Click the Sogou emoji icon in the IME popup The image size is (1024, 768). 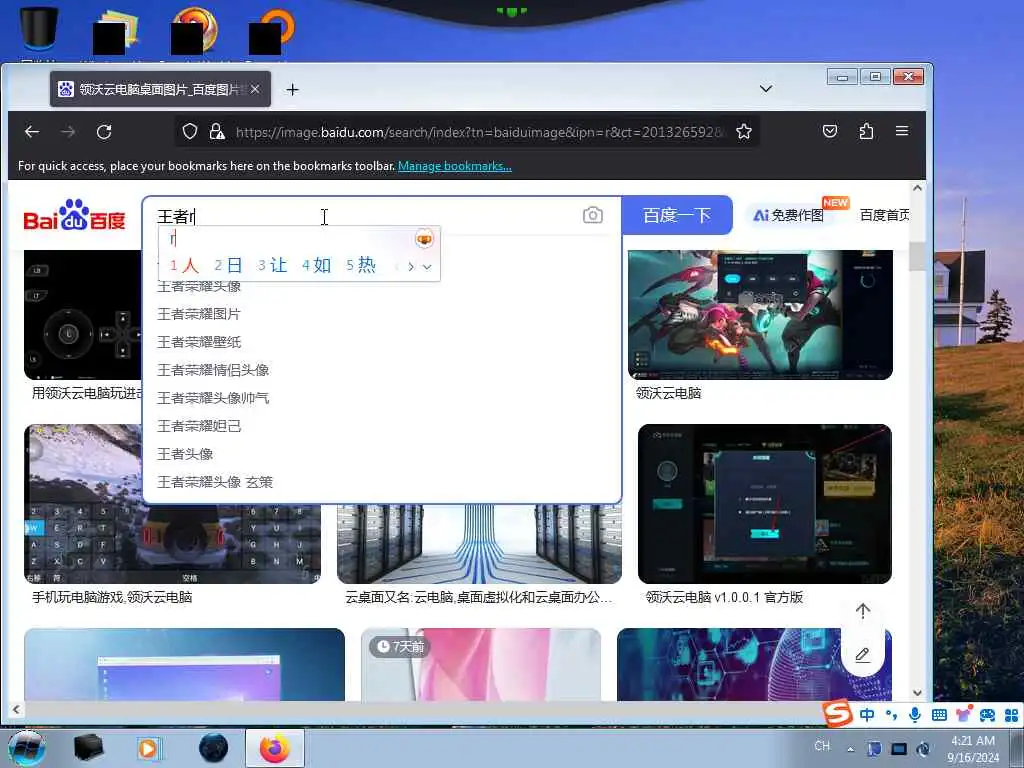click(x=424, y=239)
